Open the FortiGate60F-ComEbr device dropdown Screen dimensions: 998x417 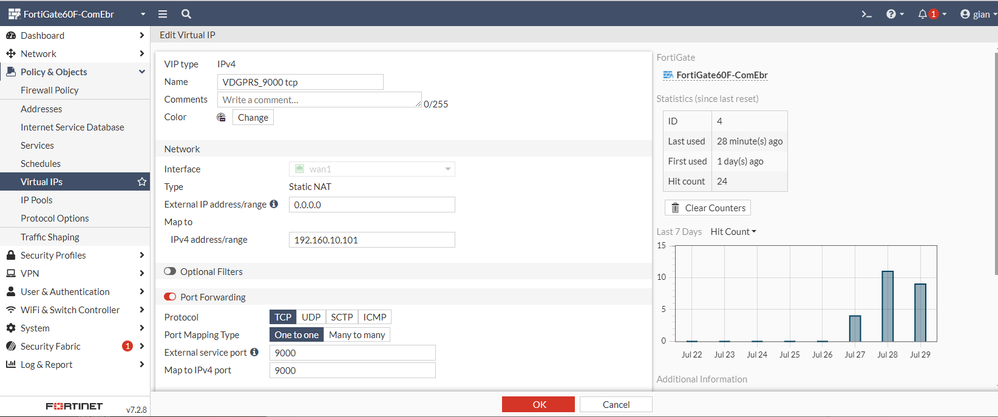[76, 13]
